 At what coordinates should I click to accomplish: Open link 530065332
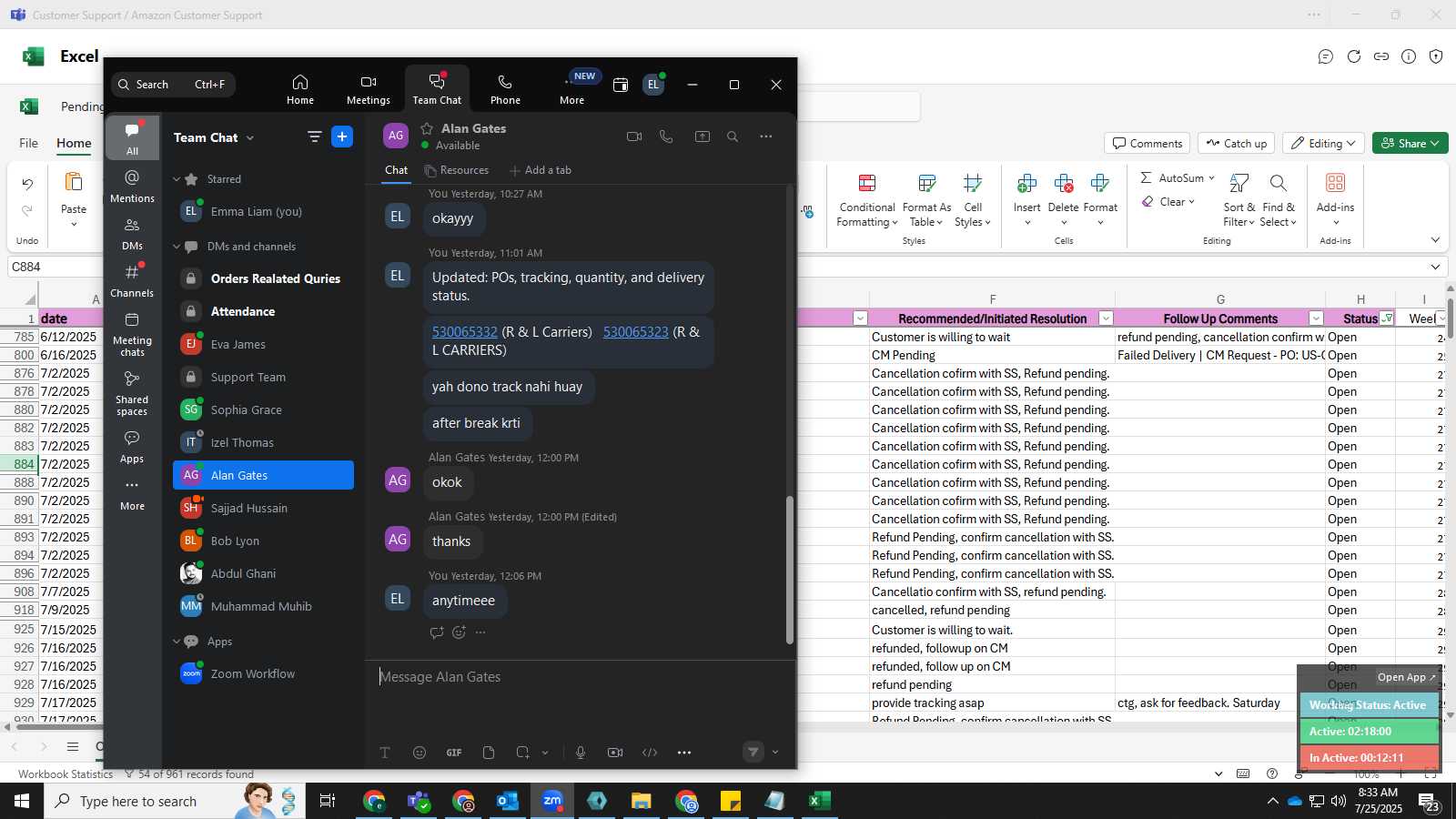coord(465,332)
